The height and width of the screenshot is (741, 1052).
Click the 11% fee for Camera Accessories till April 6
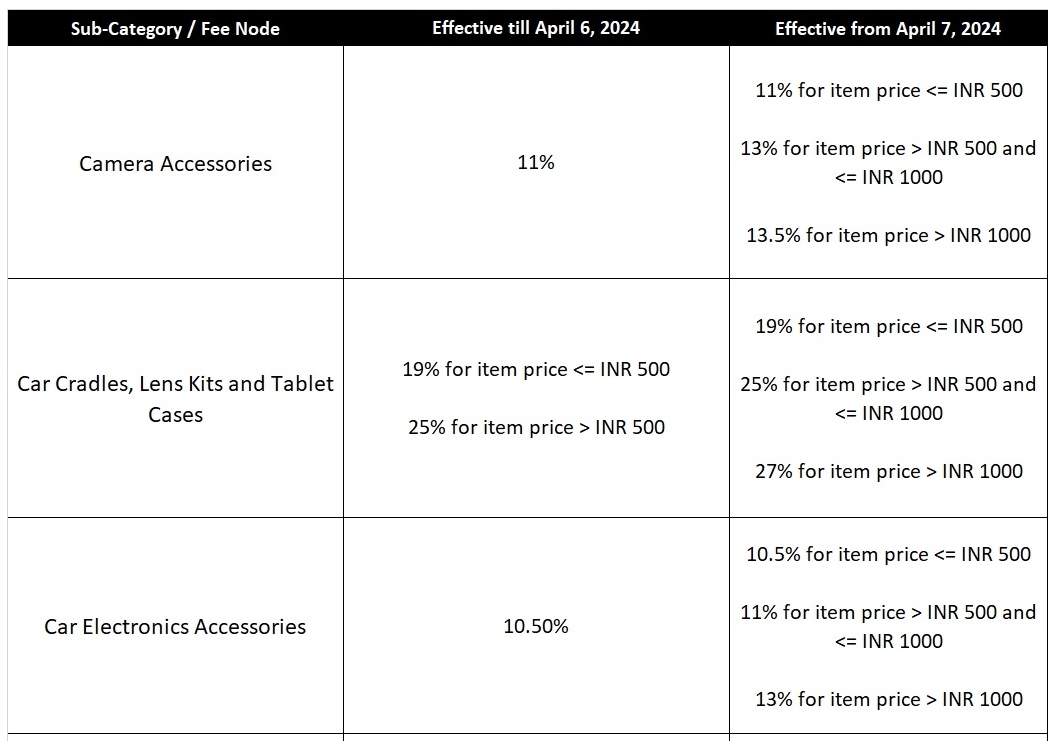click(x=536, y=163)
